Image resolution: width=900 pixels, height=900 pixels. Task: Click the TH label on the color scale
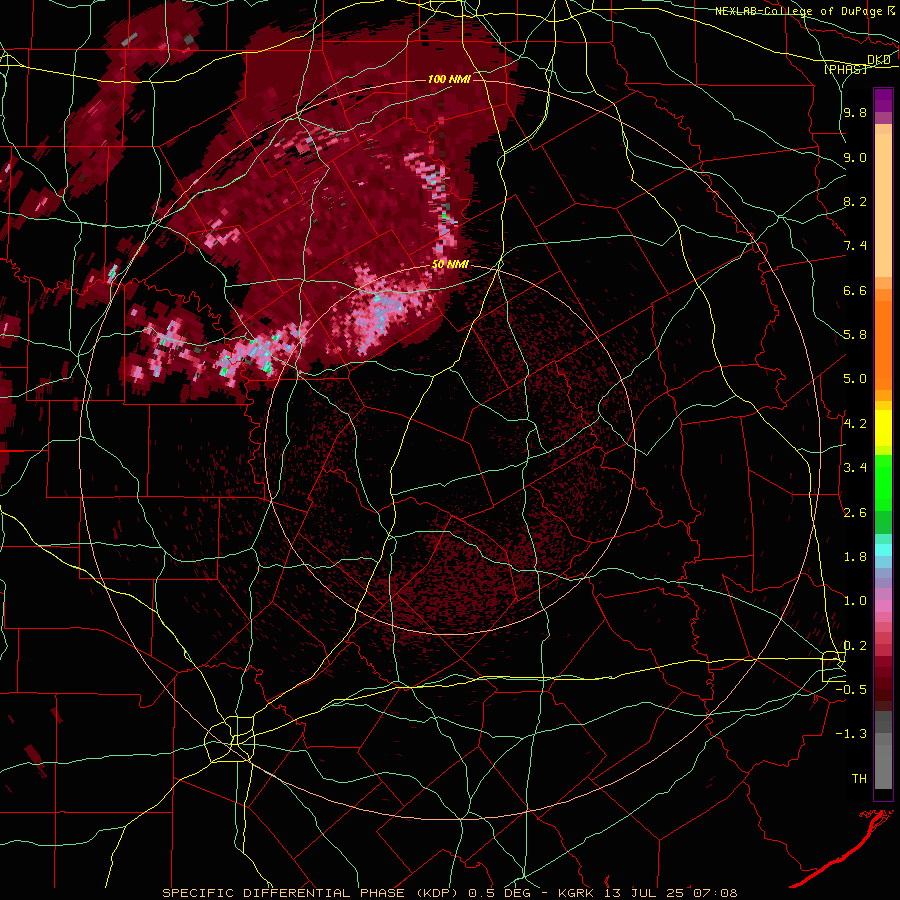tap(859, 779)
